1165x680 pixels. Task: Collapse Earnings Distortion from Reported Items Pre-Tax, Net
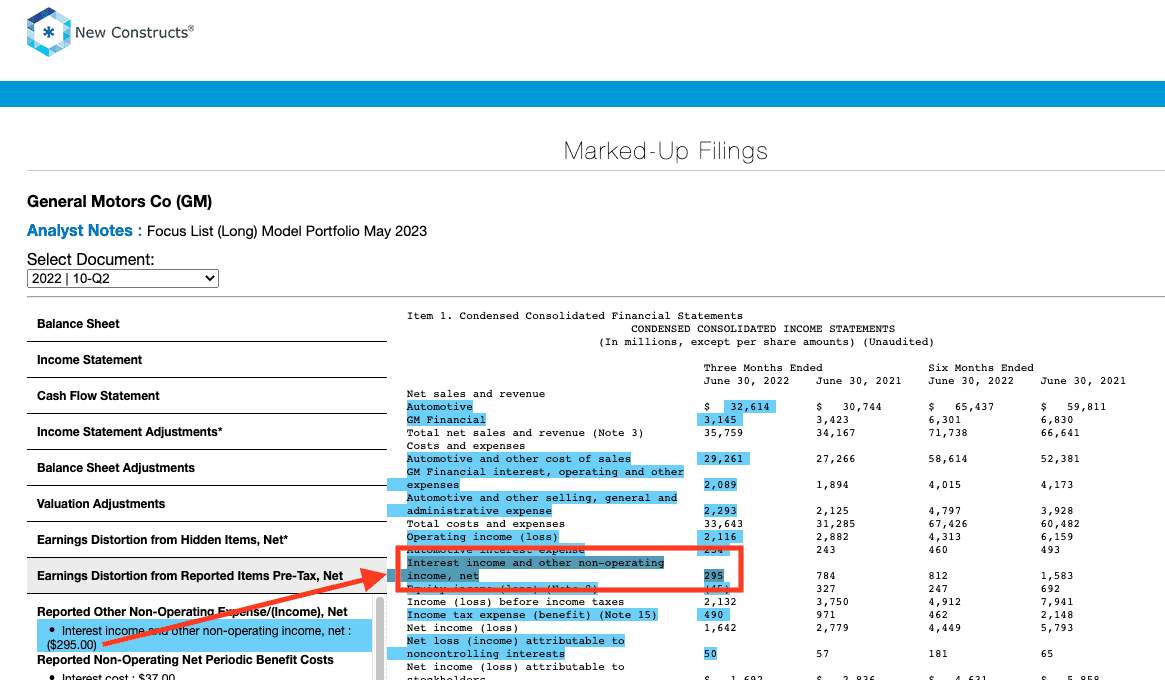(207, 576)
